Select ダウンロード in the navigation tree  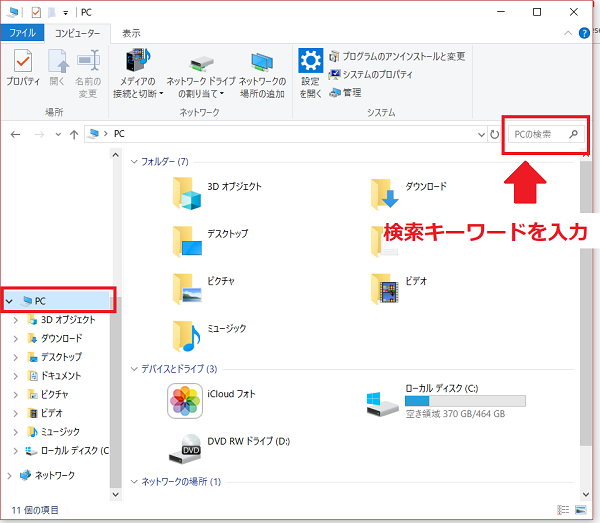tap(55, 338)
